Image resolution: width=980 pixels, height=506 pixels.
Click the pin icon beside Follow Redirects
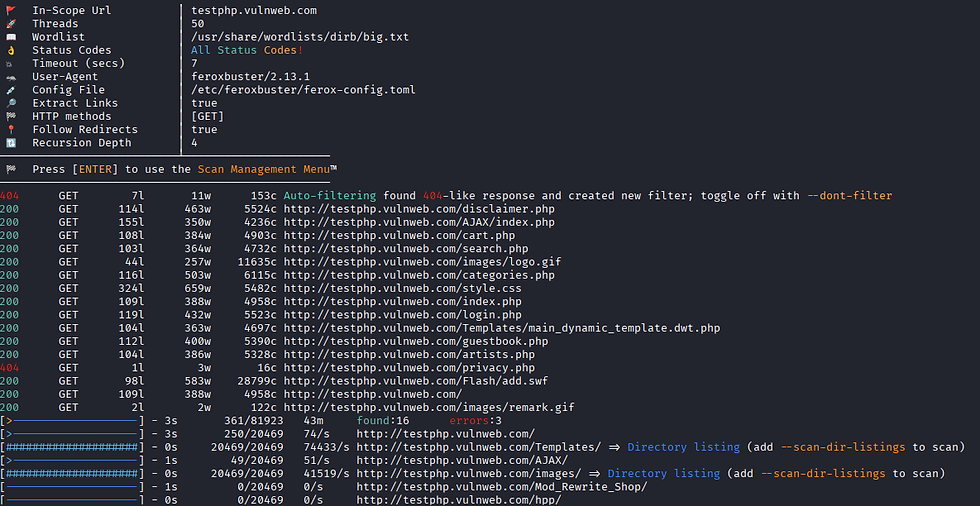coord(10,130)
